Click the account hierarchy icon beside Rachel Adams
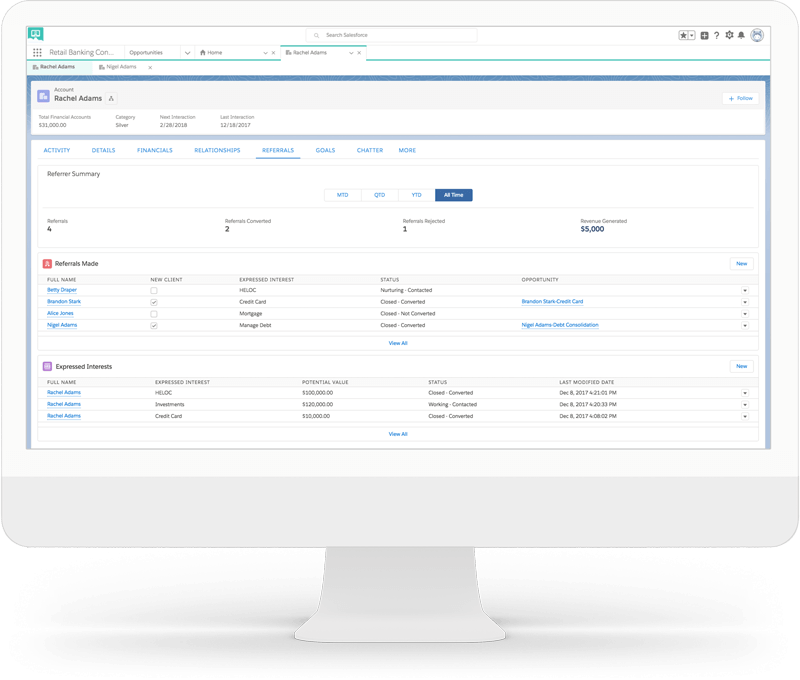Image resolution: width=800 pixels, height=680 pixels. tap(111, 98)
